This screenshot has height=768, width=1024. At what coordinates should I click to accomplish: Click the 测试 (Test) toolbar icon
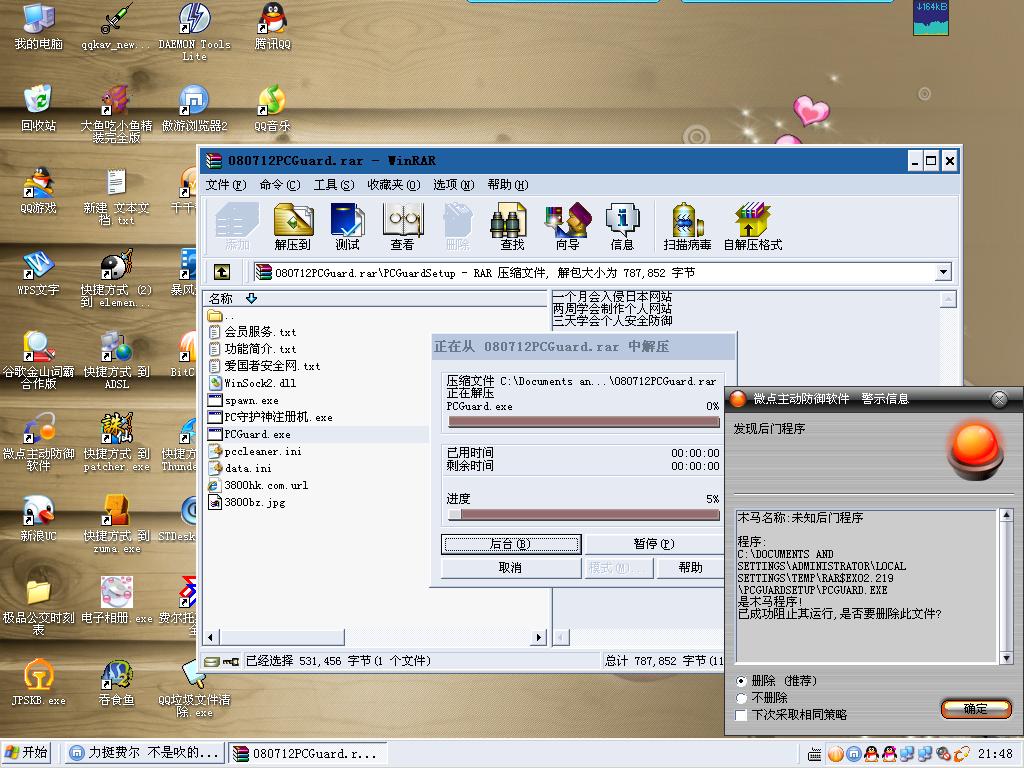(347, 227)
